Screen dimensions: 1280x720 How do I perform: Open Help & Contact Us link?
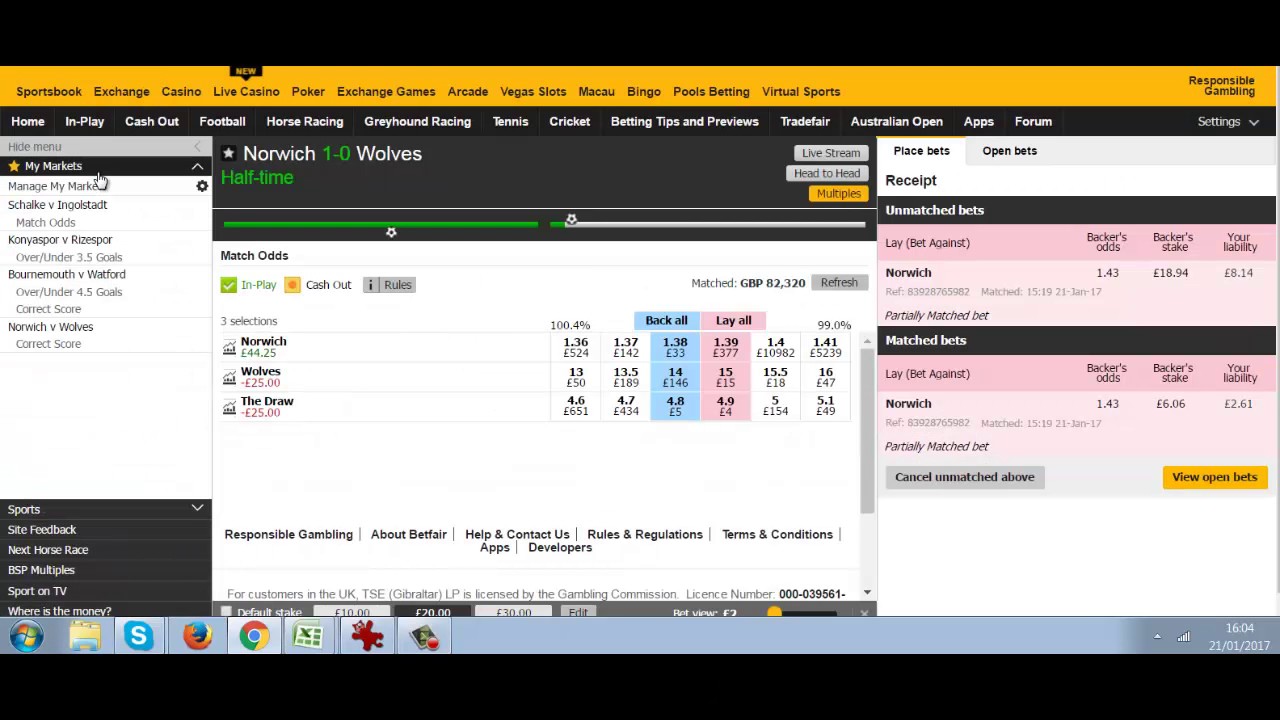pyautogui.click(x=517, y=534)
